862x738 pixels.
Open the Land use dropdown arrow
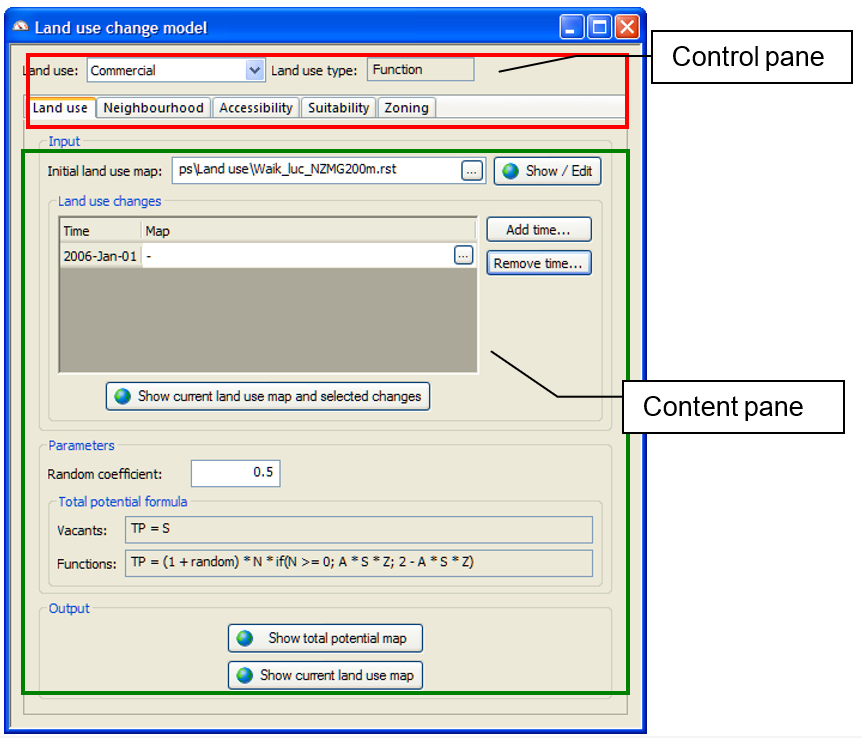(254, 71)
